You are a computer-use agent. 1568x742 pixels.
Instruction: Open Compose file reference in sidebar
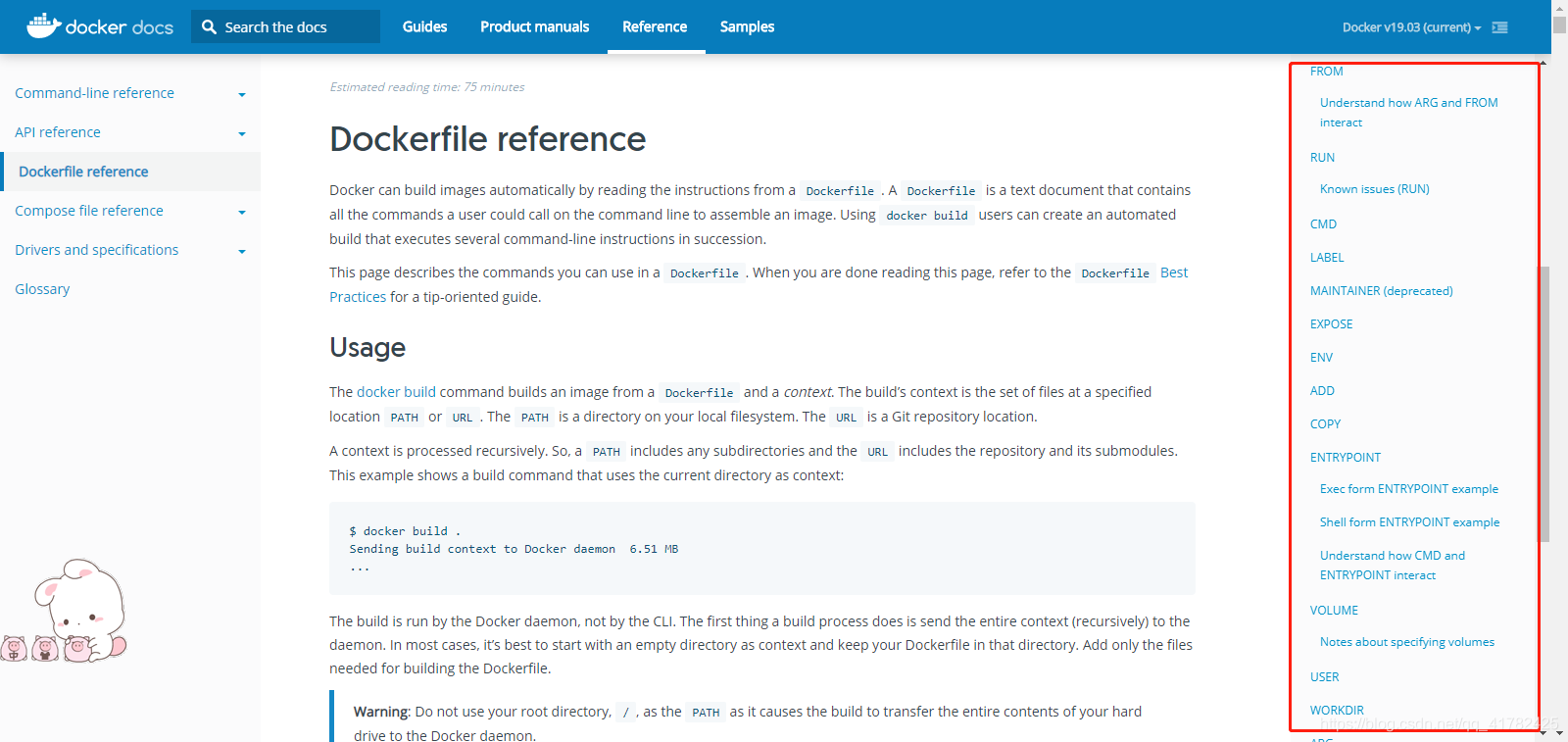coord(89,211)
